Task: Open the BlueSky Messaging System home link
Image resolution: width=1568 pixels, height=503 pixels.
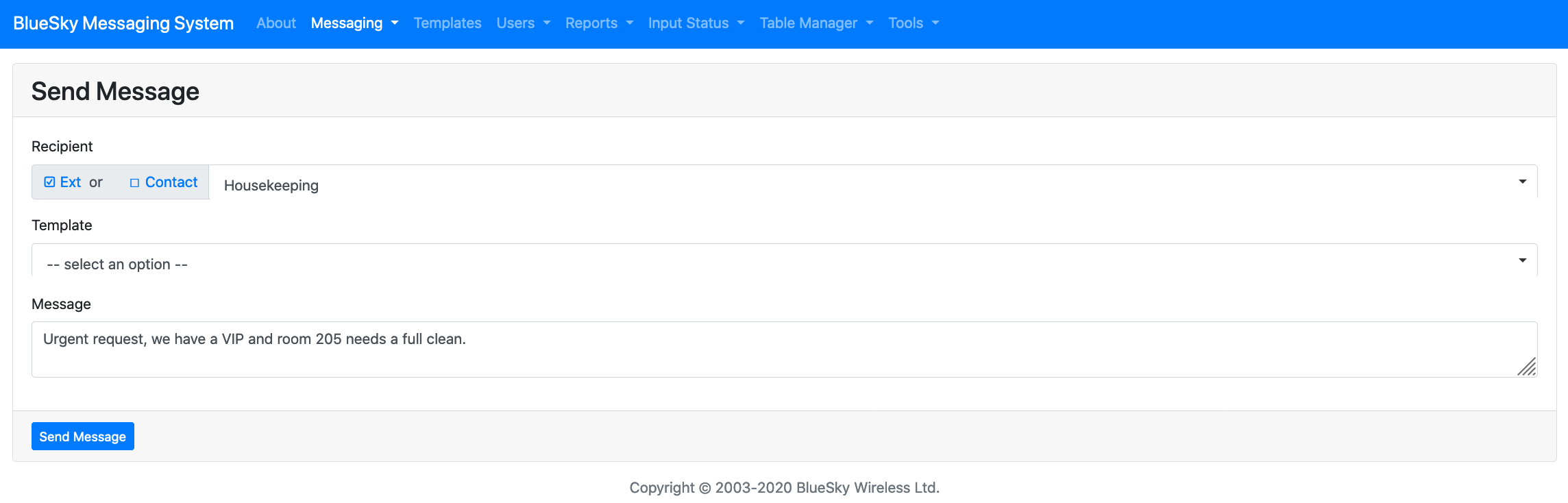Action: coord(123,23)
